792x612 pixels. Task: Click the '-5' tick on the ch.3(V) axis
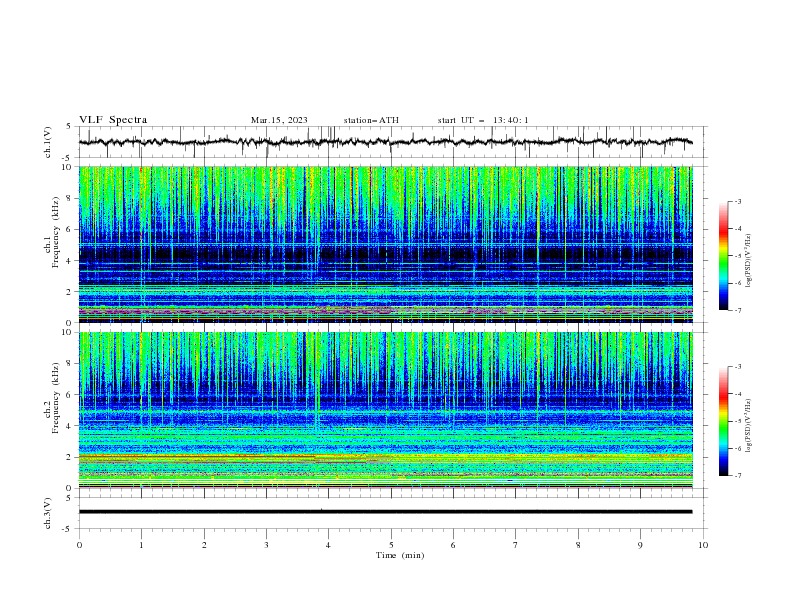click(x=68, y=529)
